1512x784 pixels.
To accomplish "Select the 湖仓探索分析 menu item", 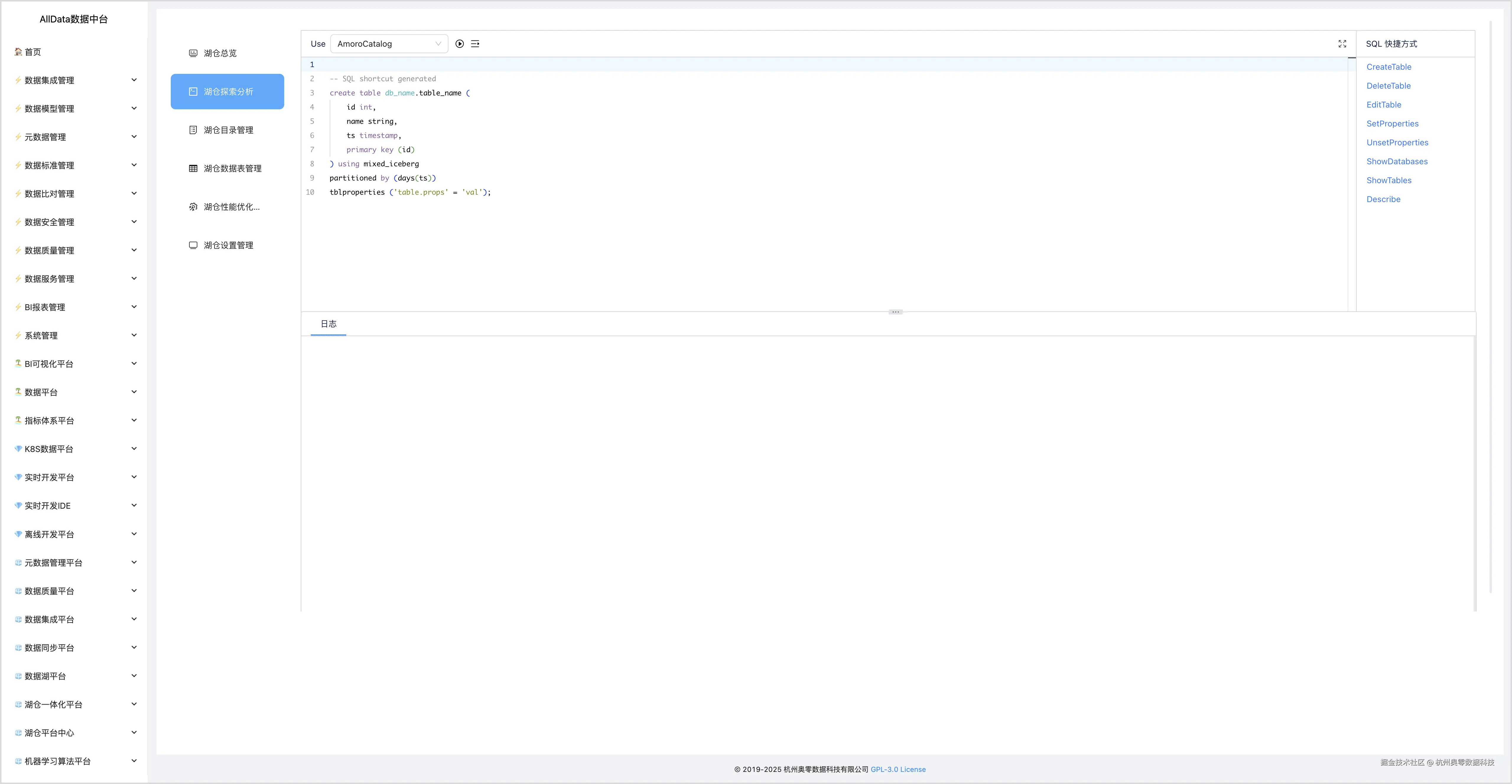I will pyautogui.click(x=228, y=92).
